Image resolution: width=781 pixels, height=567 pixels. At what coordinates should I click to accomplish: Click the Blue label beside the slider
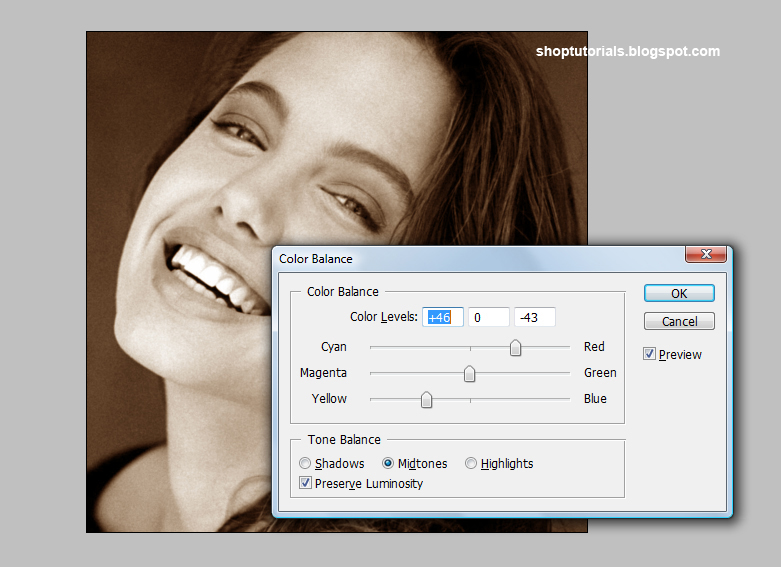(x=595, y=399)
